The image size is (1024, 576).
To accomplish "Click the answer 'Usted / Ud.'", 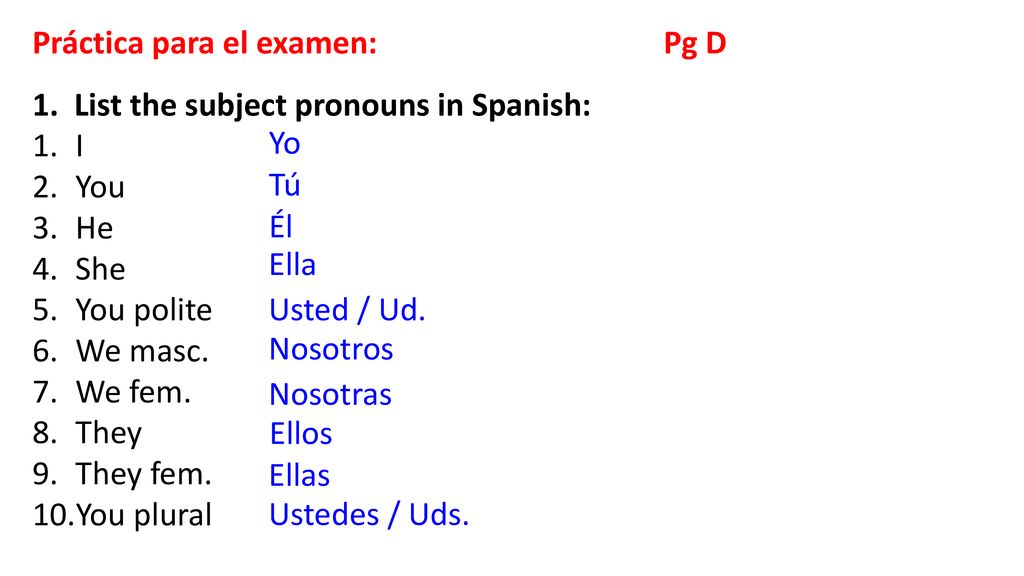I will pos(347,310).
